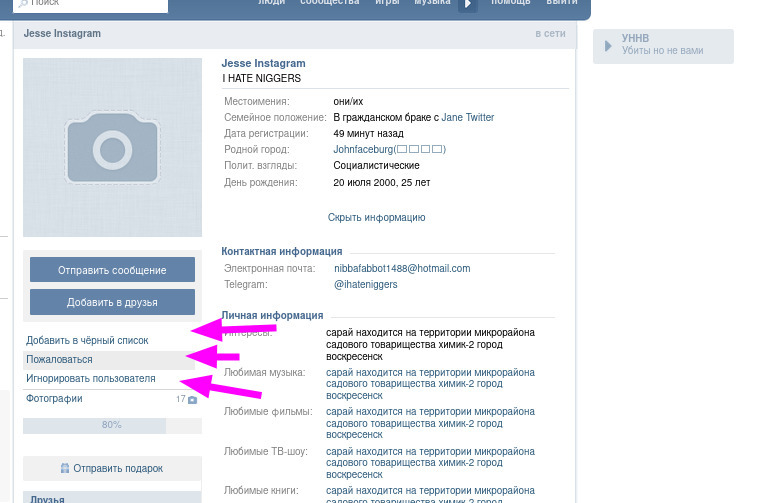The height and width of the screenshot is (503, 764).
Task: Select 'Добавить в чёрный список' link
Action: [x=87, y=340]
